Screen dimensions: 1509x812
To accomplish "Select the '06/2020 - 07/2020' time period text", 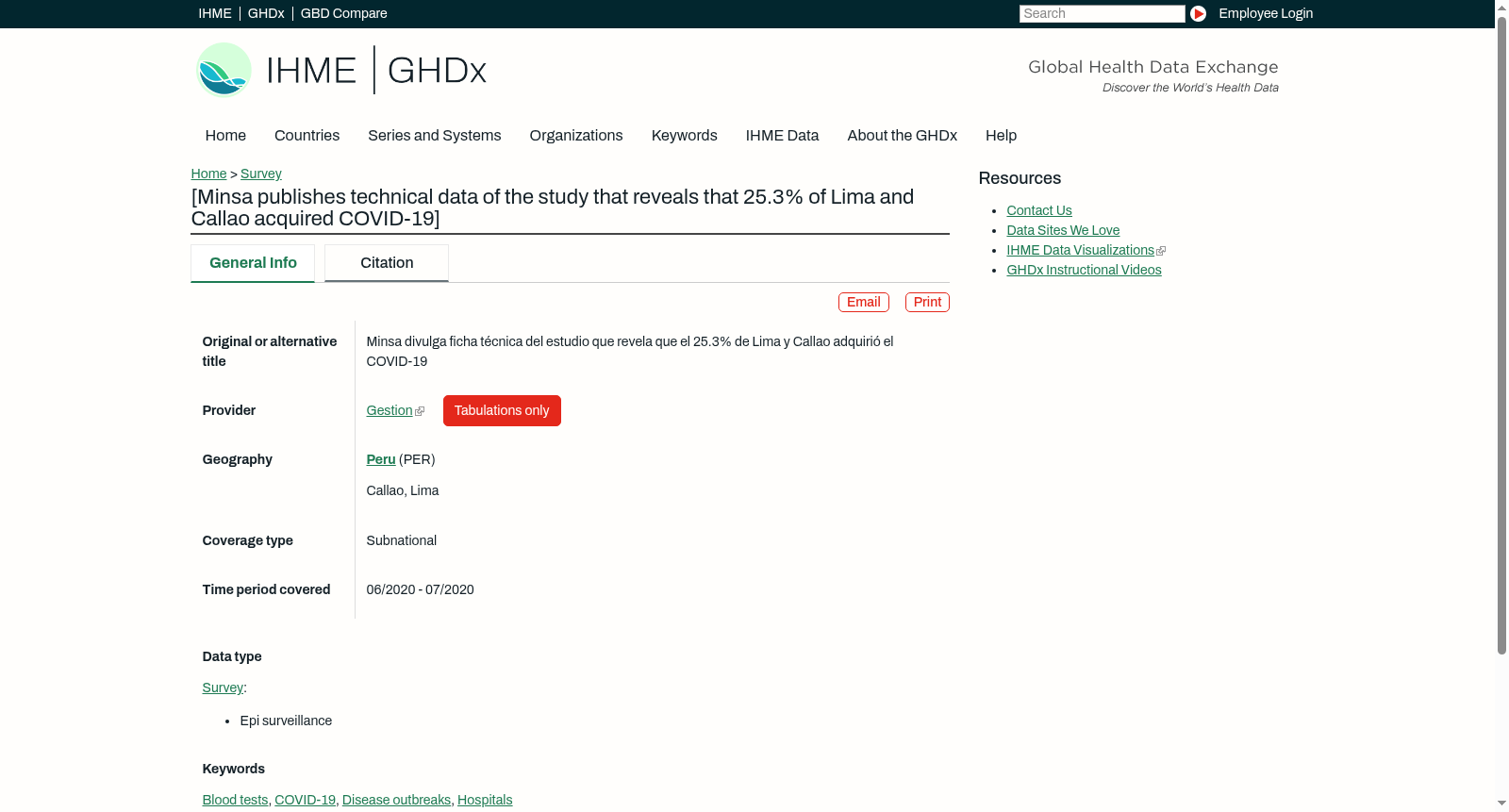I will [x=421, y=589].
